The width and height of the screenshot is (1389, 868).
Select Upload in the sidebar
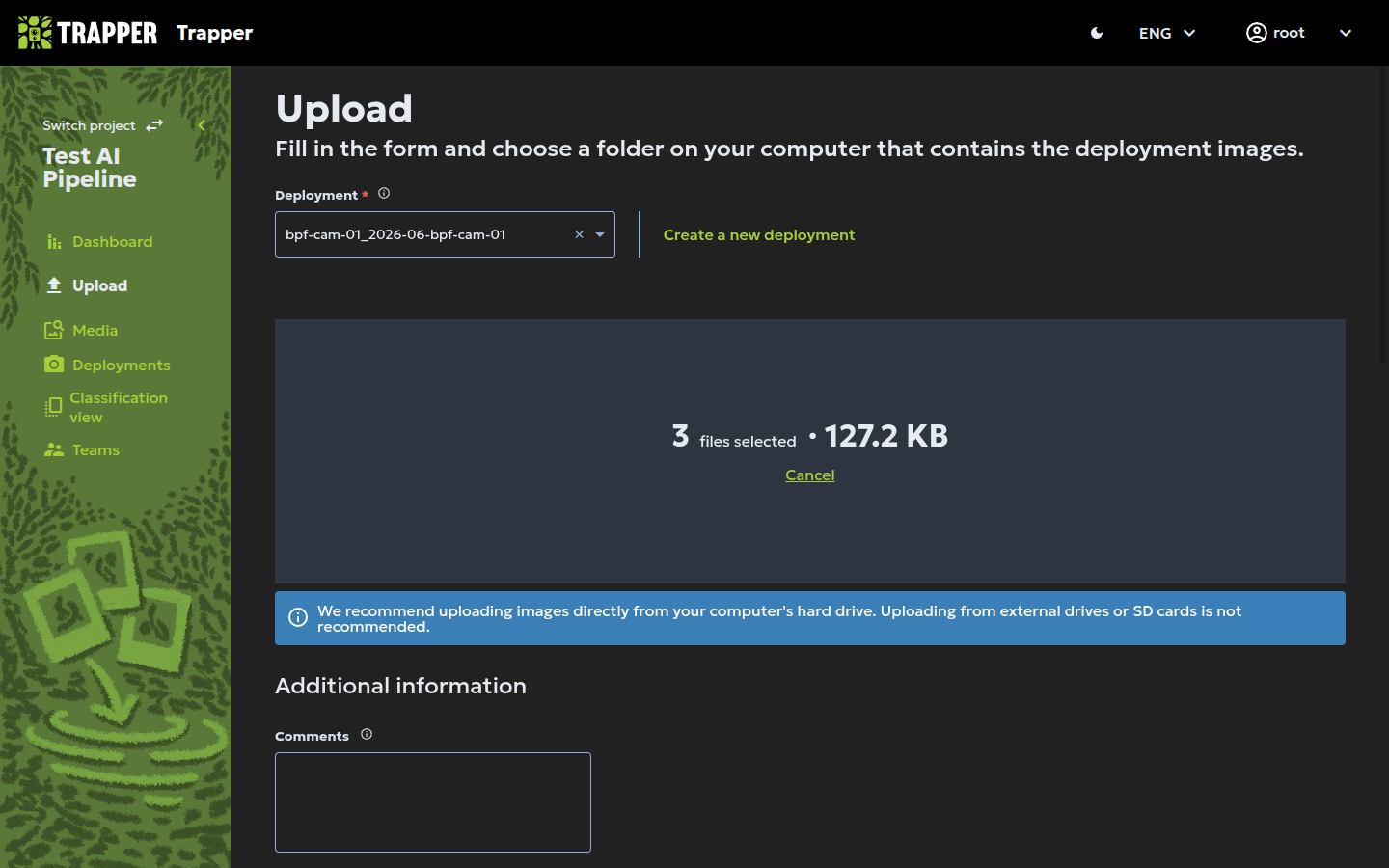pos(99,285)
